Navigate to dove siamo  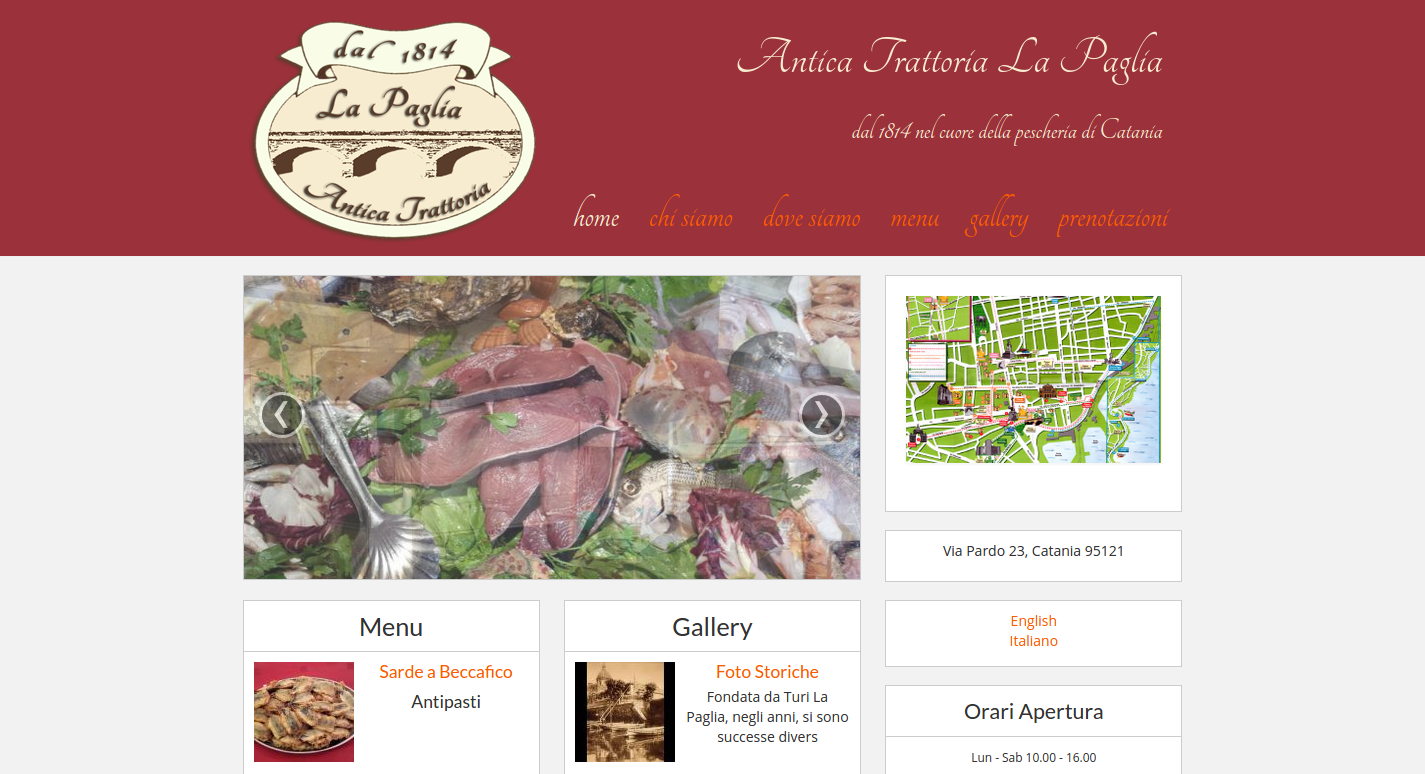(812, 218)
